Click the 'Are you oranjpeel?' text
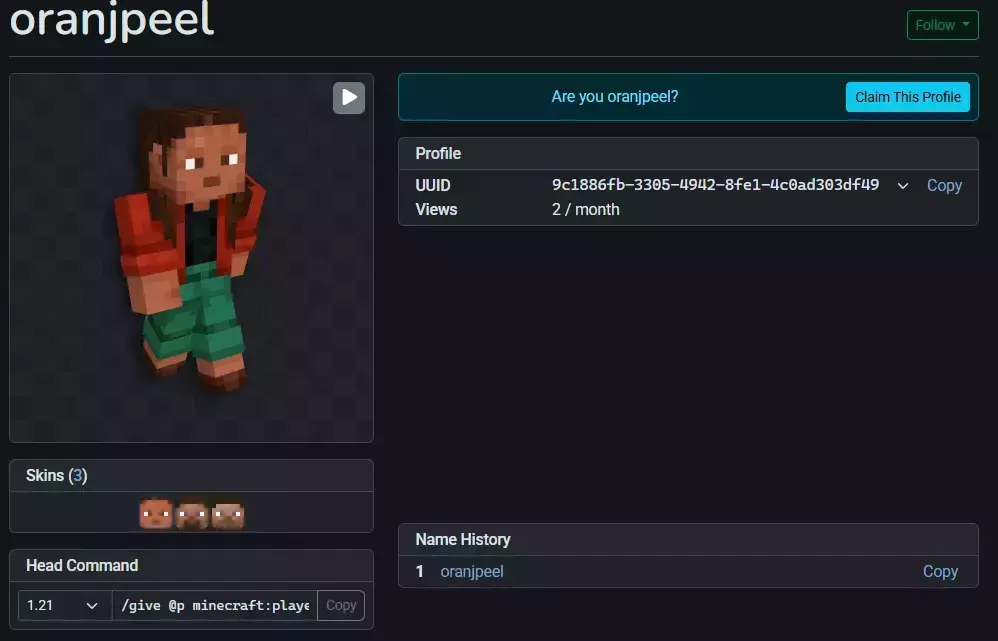The height and width of the screenshot is (641, 998). point(615,97)
